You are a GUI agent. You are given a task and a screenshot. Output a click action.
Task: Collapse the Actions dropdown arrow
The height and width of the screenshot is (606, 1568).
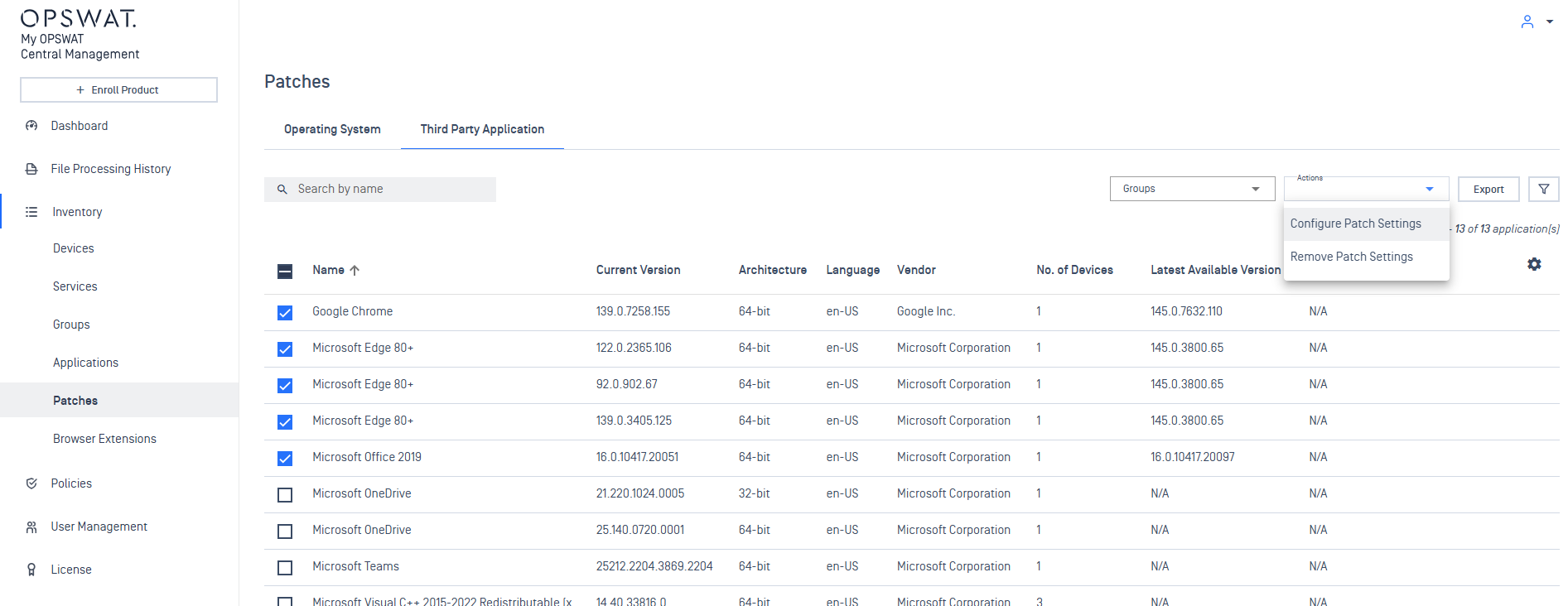pos(1429,189)
